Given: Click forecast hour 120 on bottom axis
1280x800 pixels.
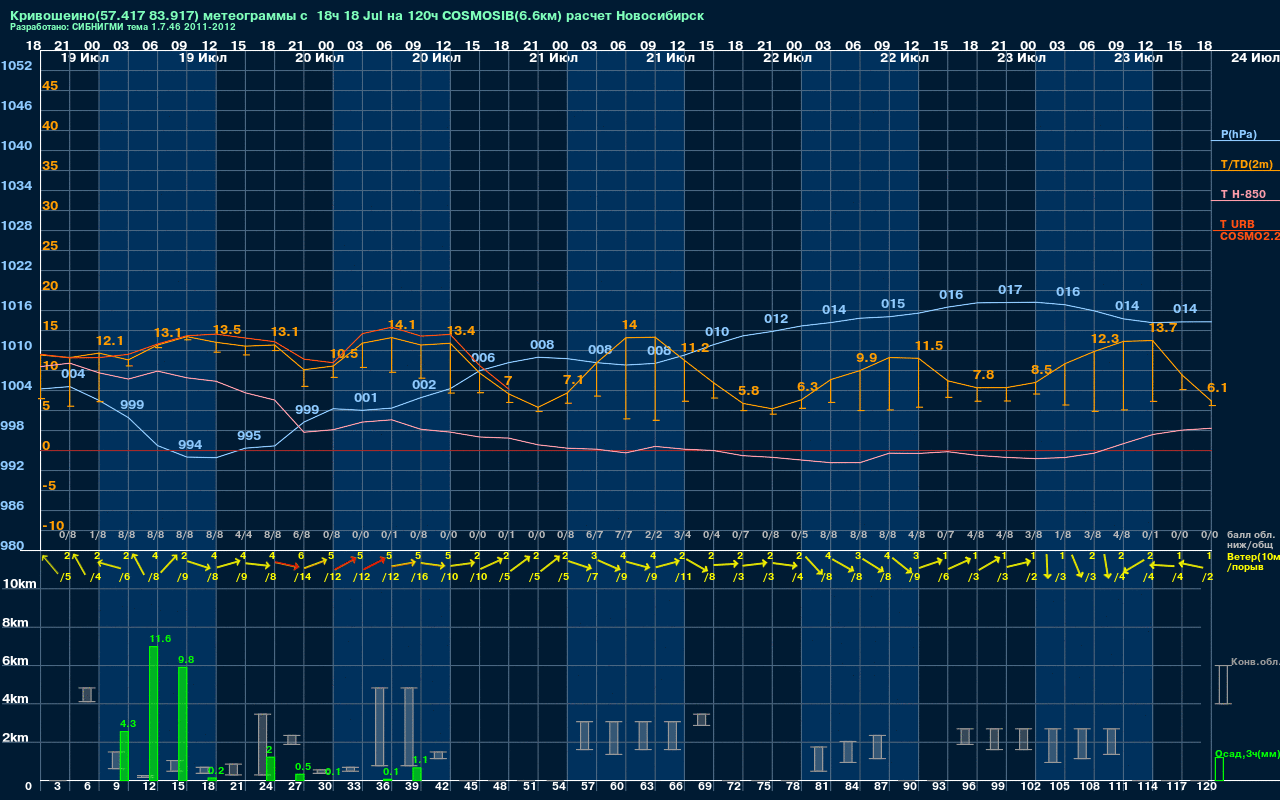Looking at the screenshot, I should [1207, 787].
